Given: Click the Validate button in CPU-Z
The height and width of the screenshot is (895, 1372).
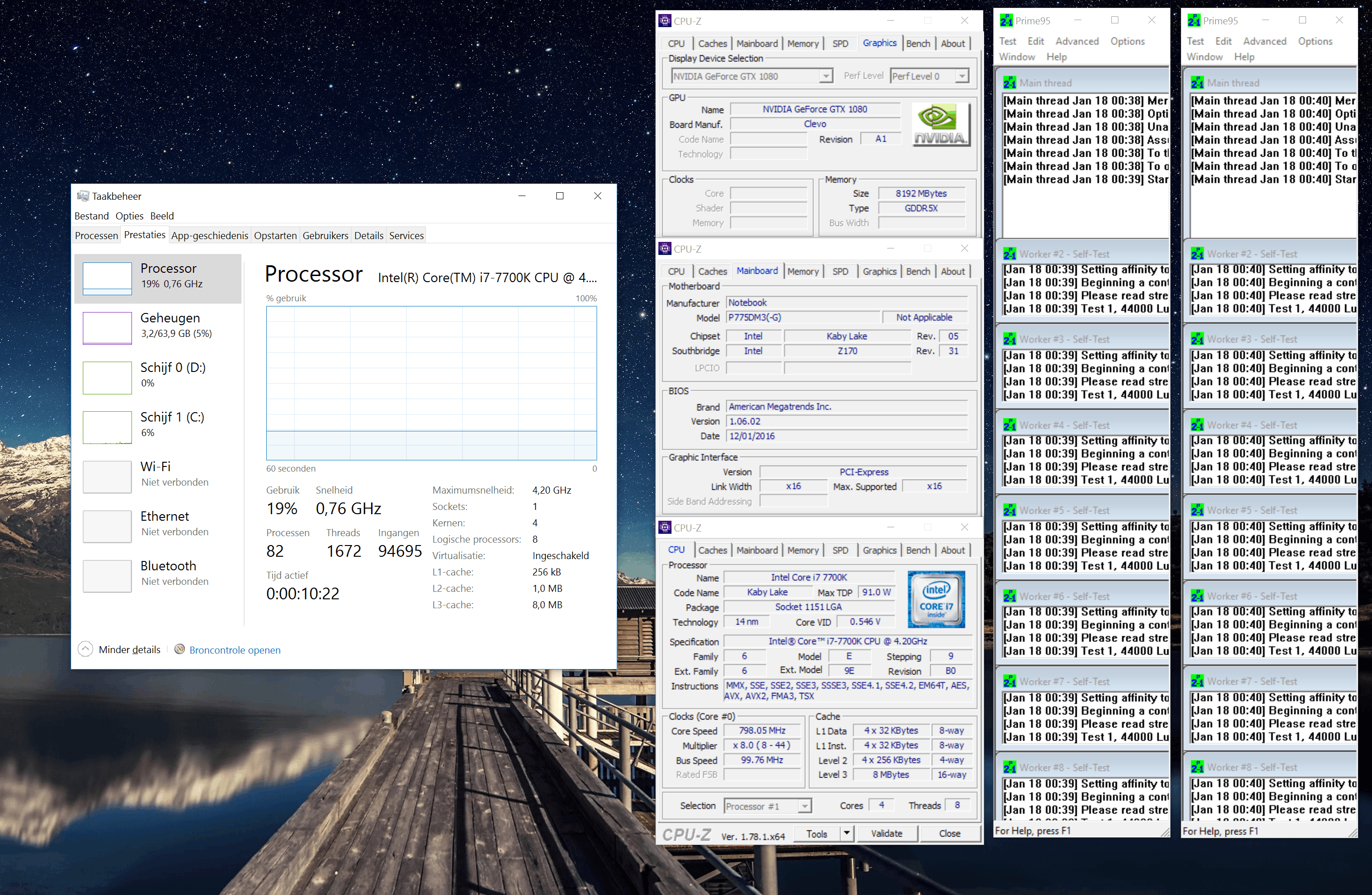Looking at the screenshot, I should tap(886, 833).
